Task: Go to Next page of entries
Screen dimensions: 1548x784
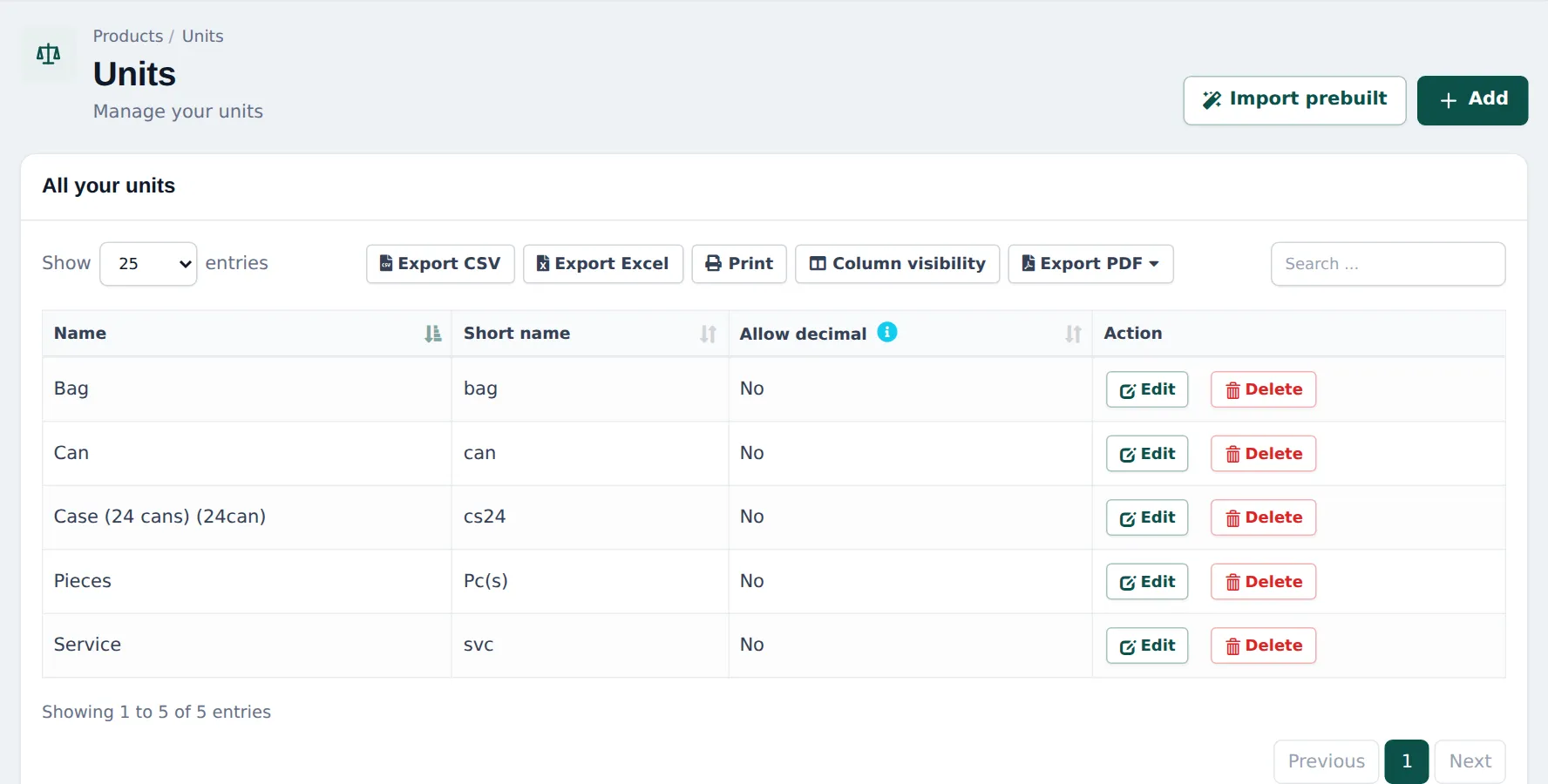Action: [x=1470, y=761]
